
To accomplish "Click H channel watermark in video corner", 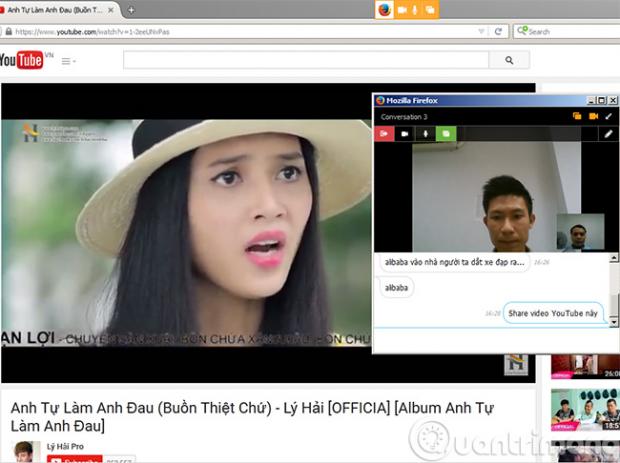I will coord(516,365).
